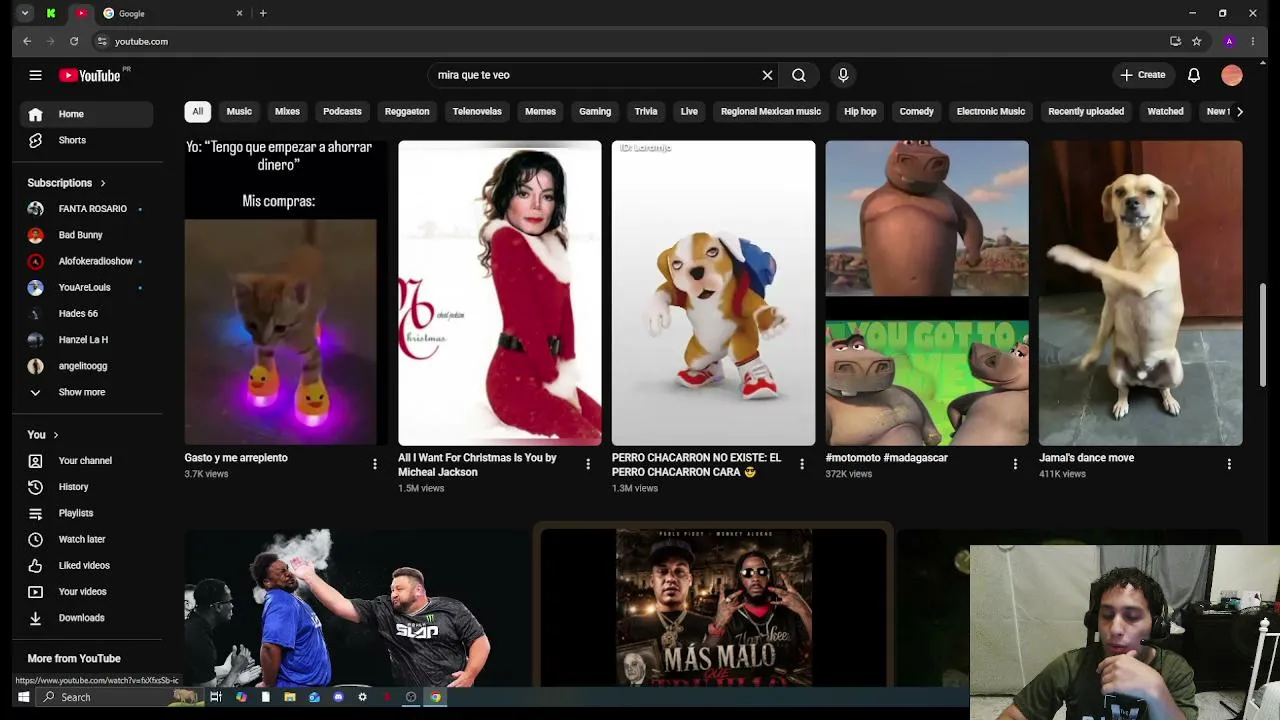The width and height of the screenshot is (1280, 720).
Task: Choose the Electronic Music chip
Action: tap(991, 111)
